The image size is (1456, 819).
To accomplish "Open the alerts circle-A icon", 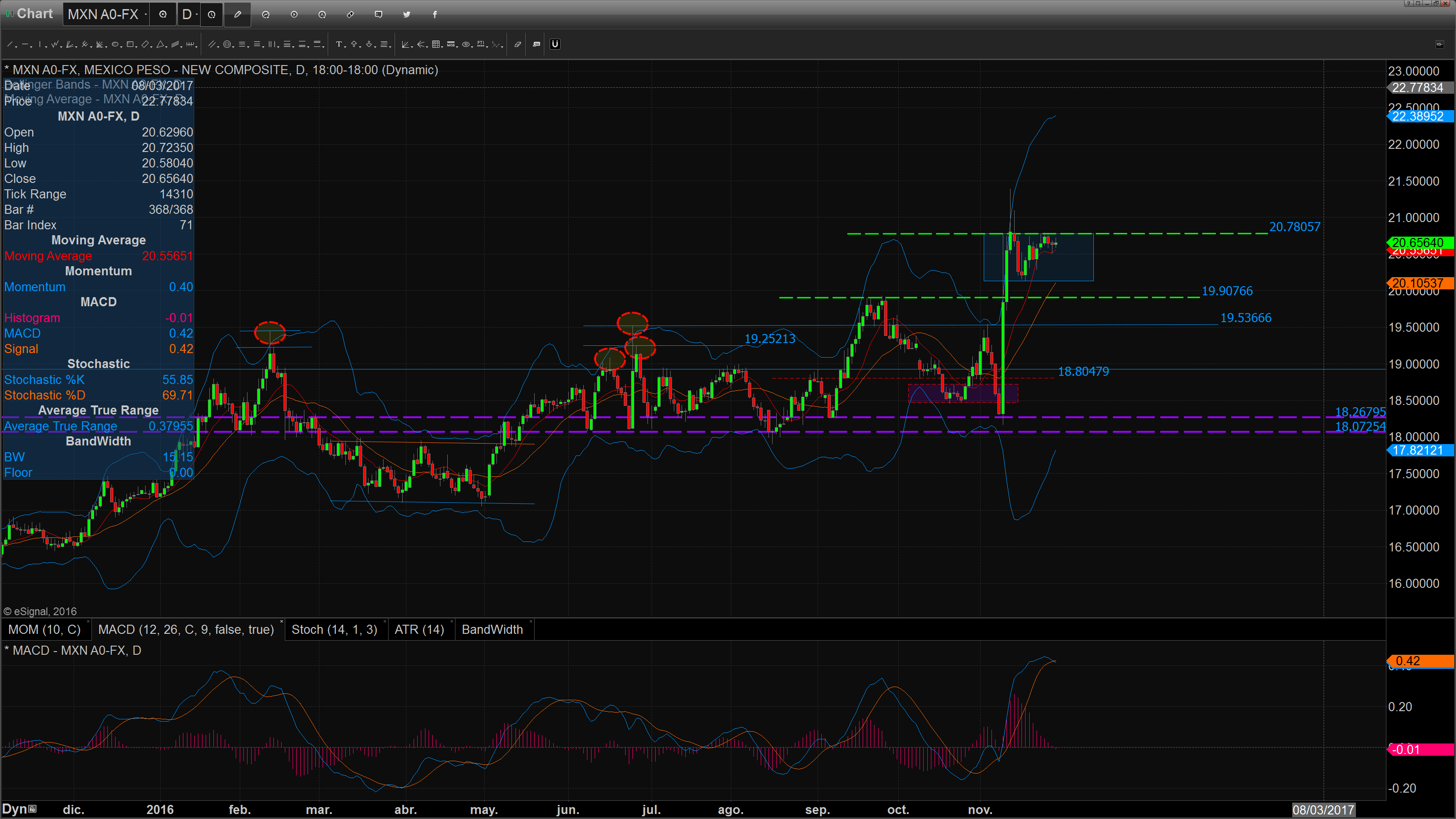I will 322,14.
